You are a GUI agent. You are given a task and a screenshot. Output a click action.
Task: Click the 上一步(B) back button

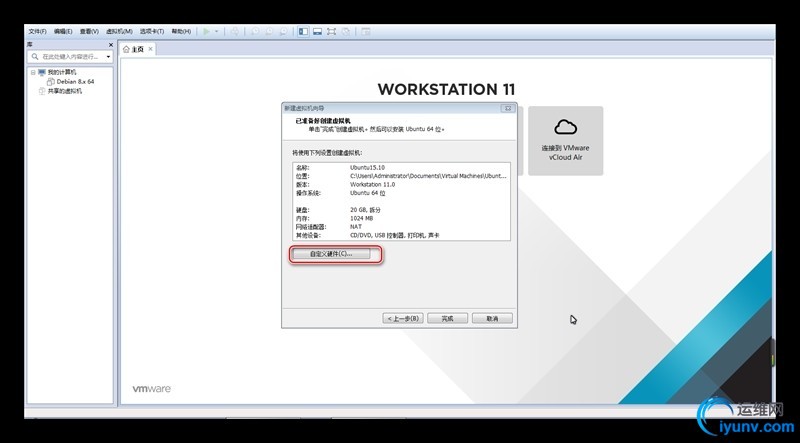tap(403, 318)
